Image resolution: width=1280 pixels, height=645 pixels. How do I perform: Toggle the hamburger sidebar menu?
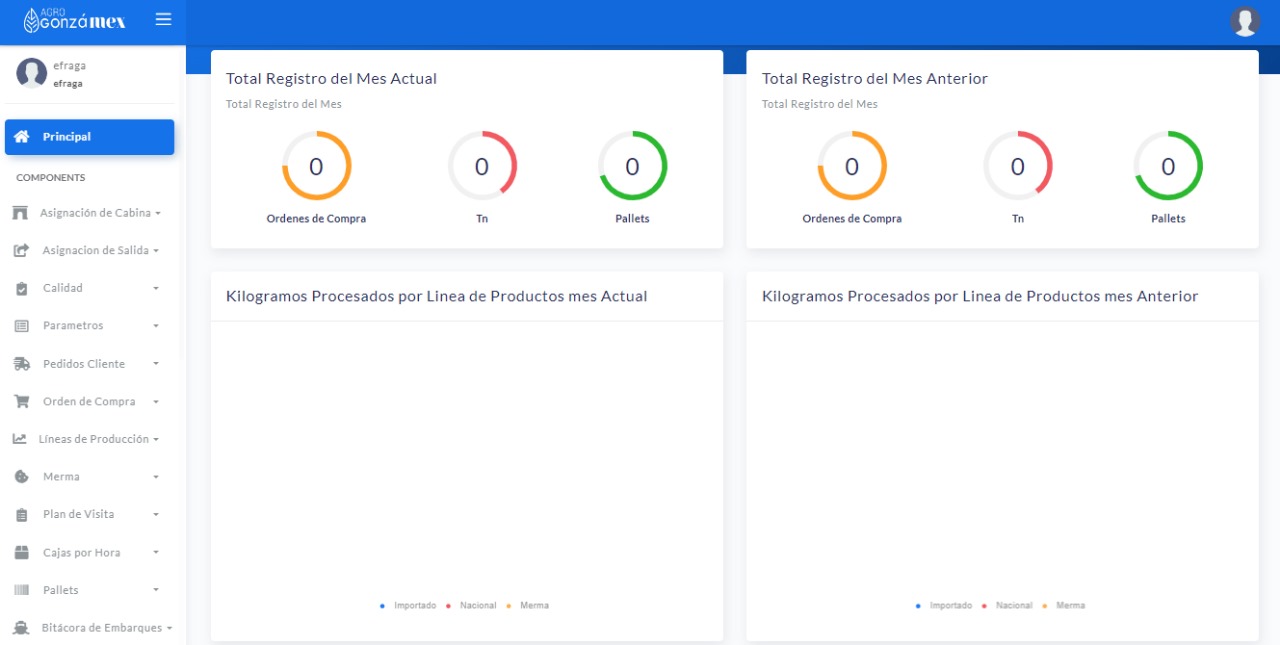click(163, 20)
